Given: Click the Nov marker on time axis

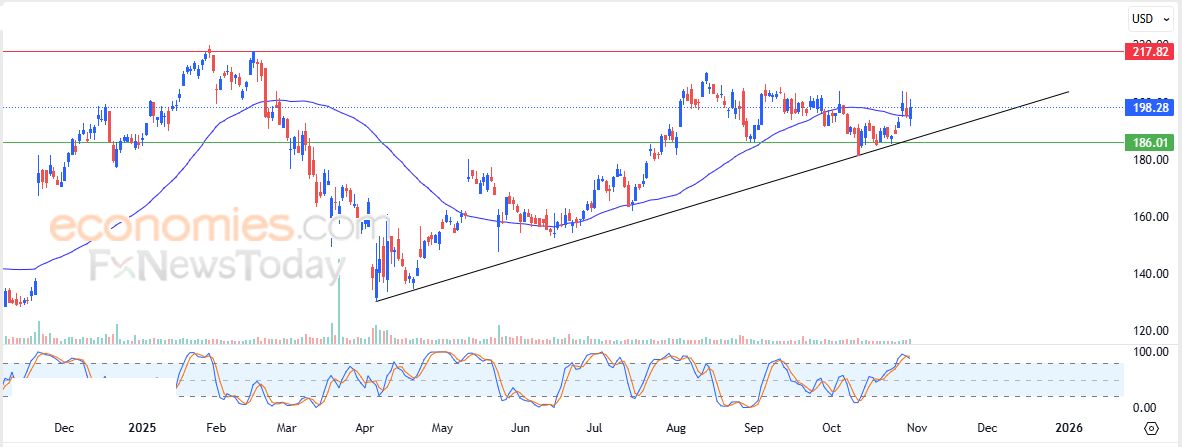Looking at the screenshot, I should (x=912, y=428).
